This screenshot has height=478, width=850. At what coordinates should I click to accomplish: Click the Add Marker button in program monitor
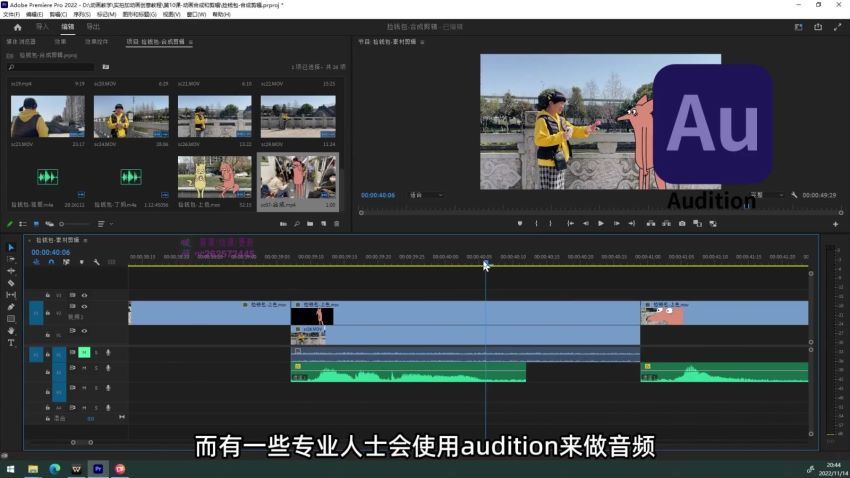click(519, 223)
